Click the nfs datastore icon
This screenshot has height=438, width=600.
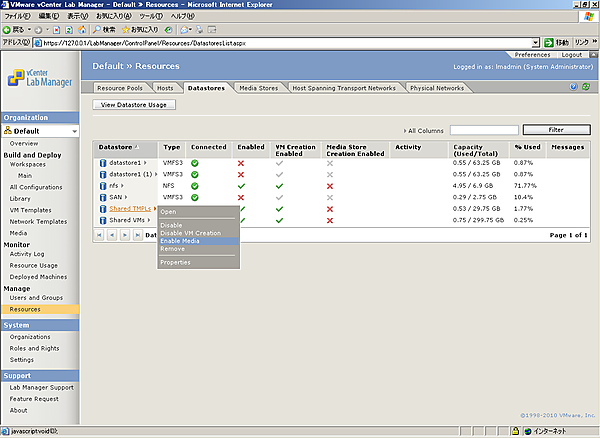click(103, 186)
